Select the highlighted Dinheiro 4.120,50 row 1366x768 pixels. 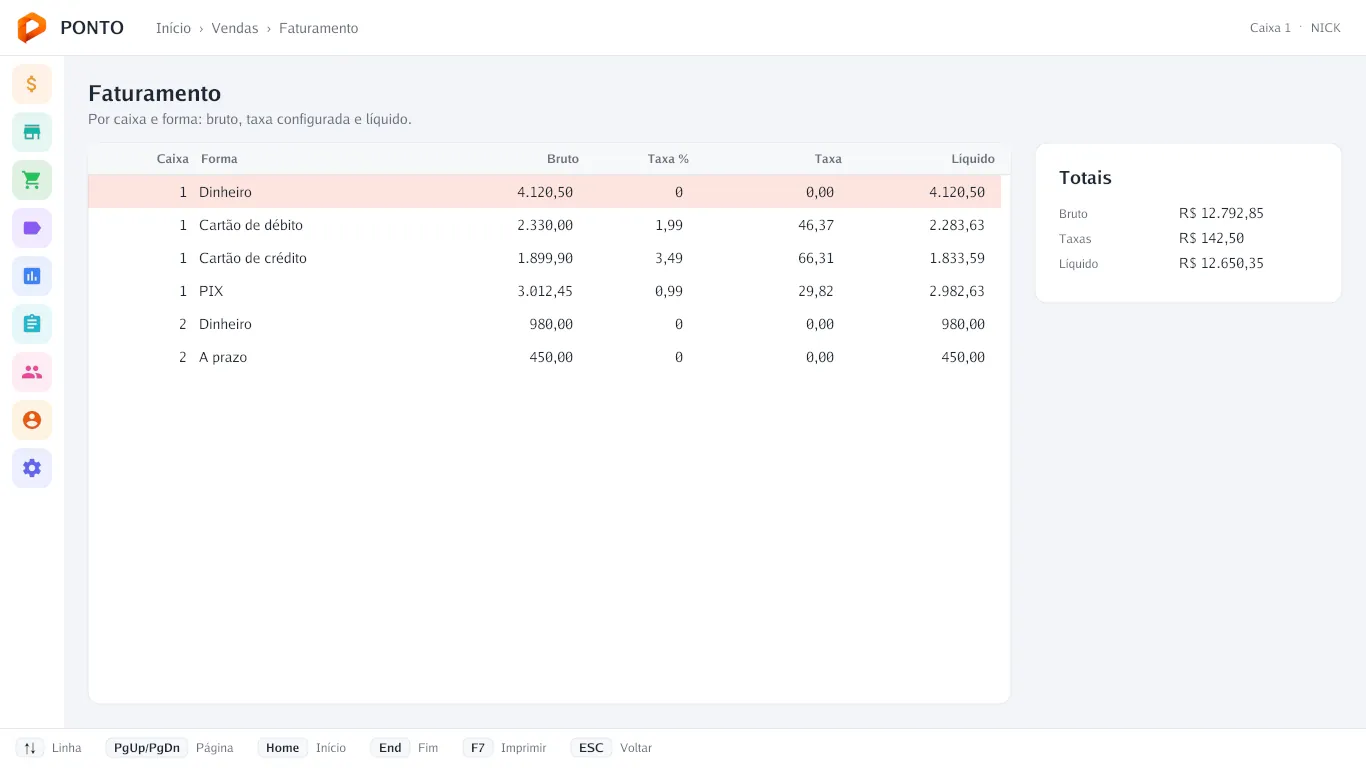[x=545, y=192]
